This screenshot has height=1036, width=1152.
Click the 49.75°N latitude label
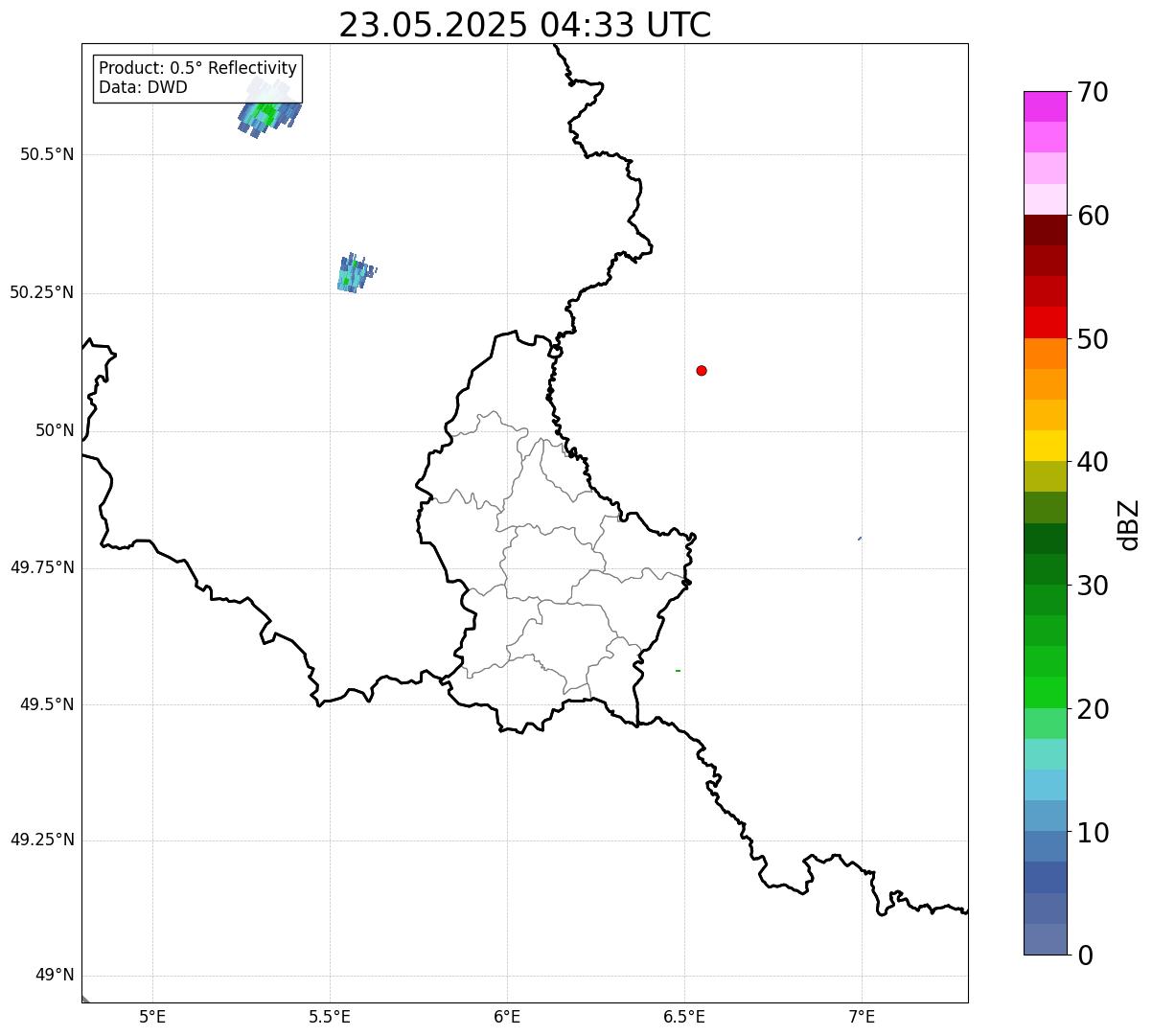42,567
